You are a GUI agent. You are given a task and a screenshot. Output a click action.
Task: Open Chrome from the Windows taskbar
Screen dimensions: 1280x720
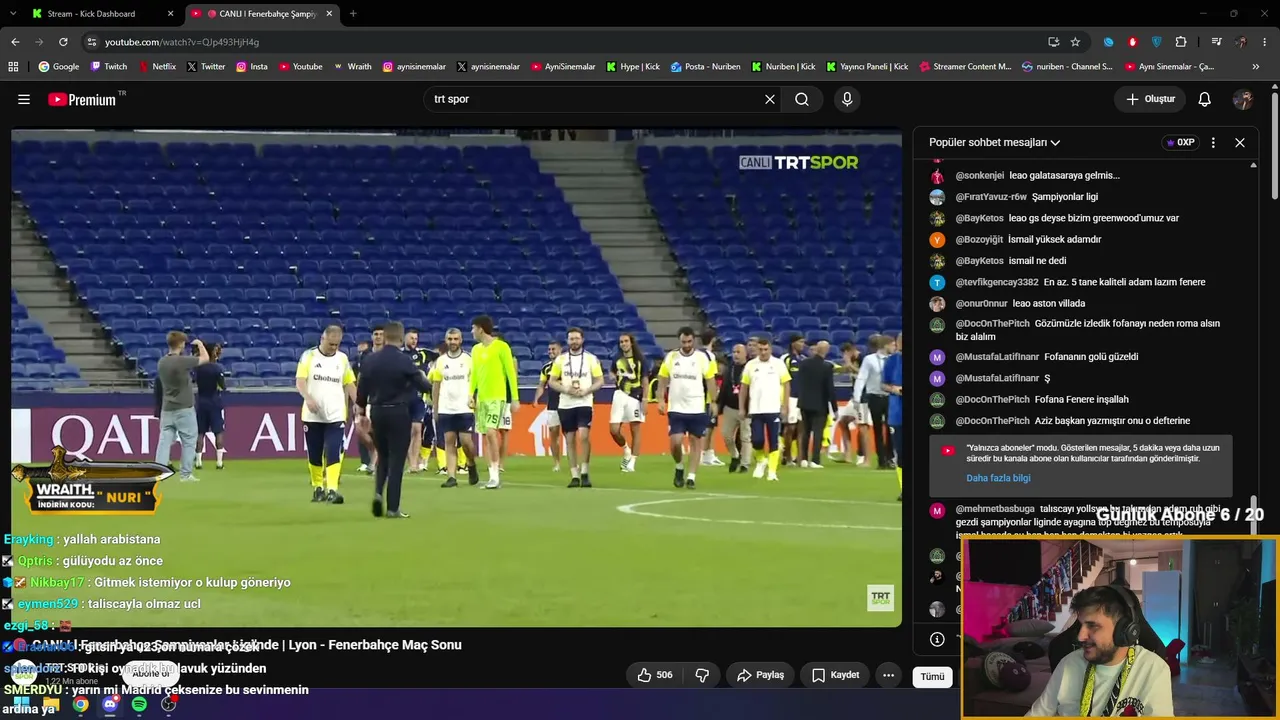pos(80,705)
